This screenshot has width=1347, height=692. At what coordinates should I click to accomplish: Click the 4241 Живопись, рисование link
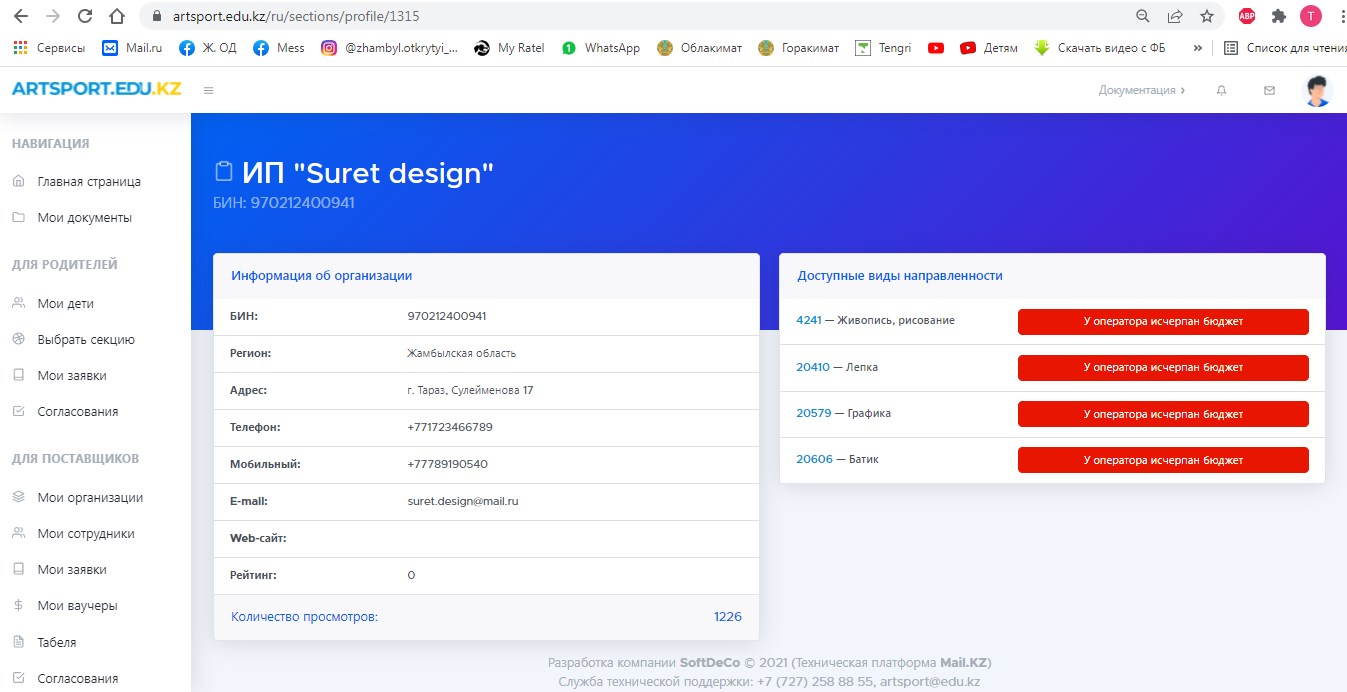808,321
